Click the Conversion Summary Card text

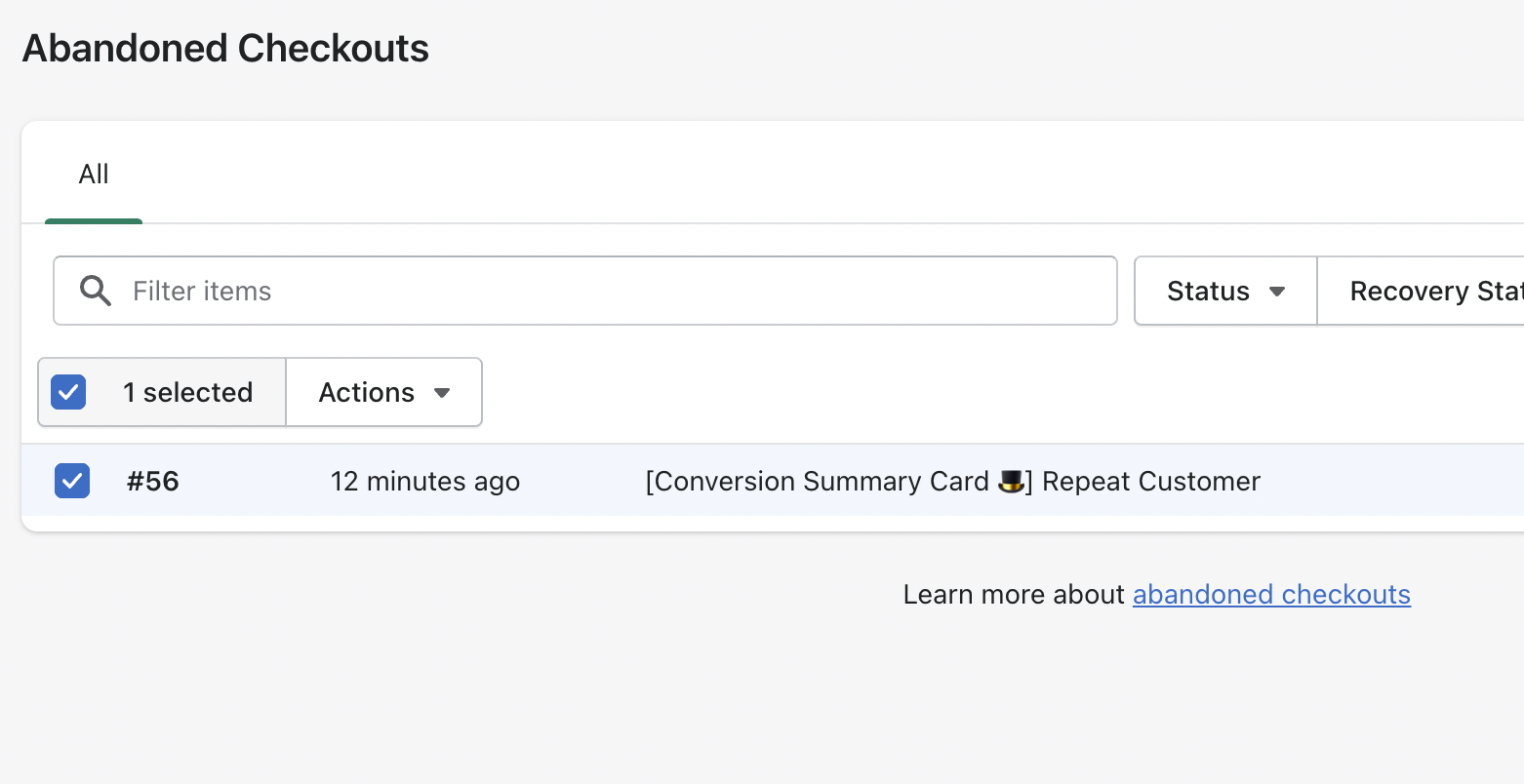point(817,482)
